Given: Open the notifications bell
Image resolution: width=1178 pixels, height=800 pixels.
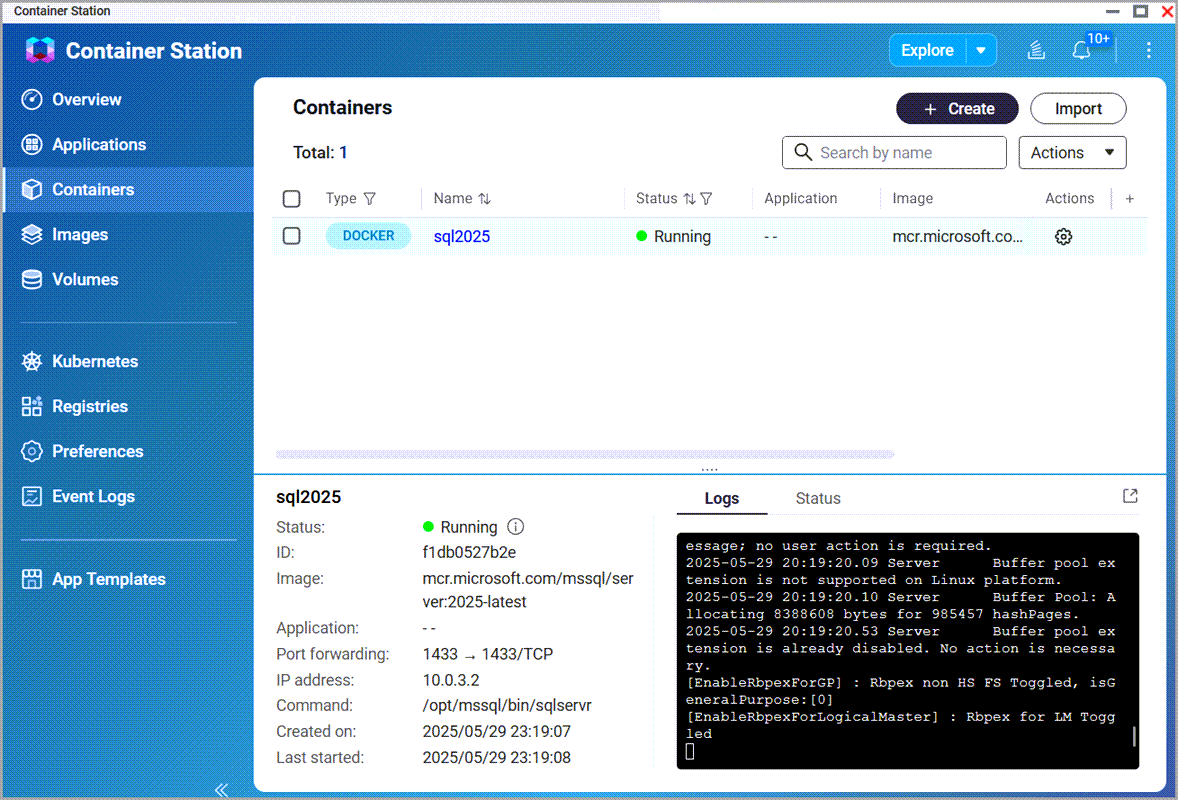Looking at the screenshot, I should [1081, 50].
